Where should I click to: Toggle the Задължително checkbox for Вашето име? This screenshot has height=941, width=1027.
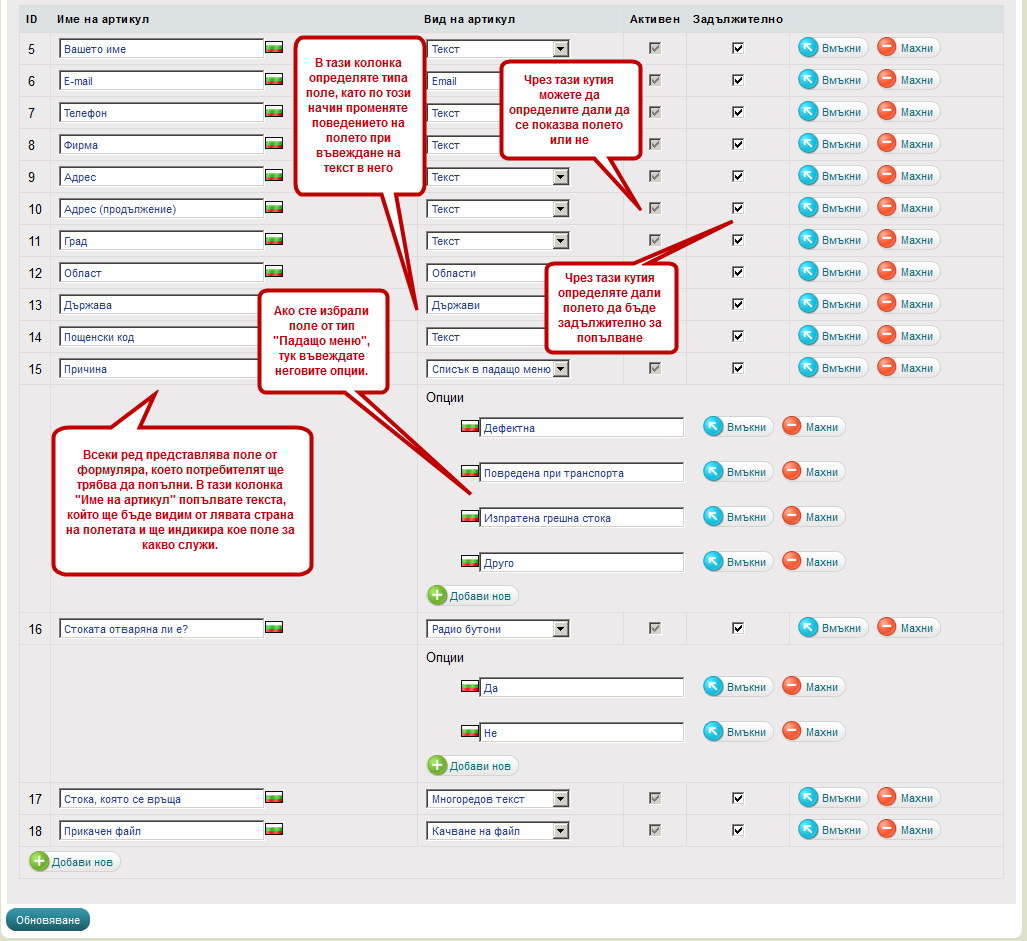tap(738, 48)
